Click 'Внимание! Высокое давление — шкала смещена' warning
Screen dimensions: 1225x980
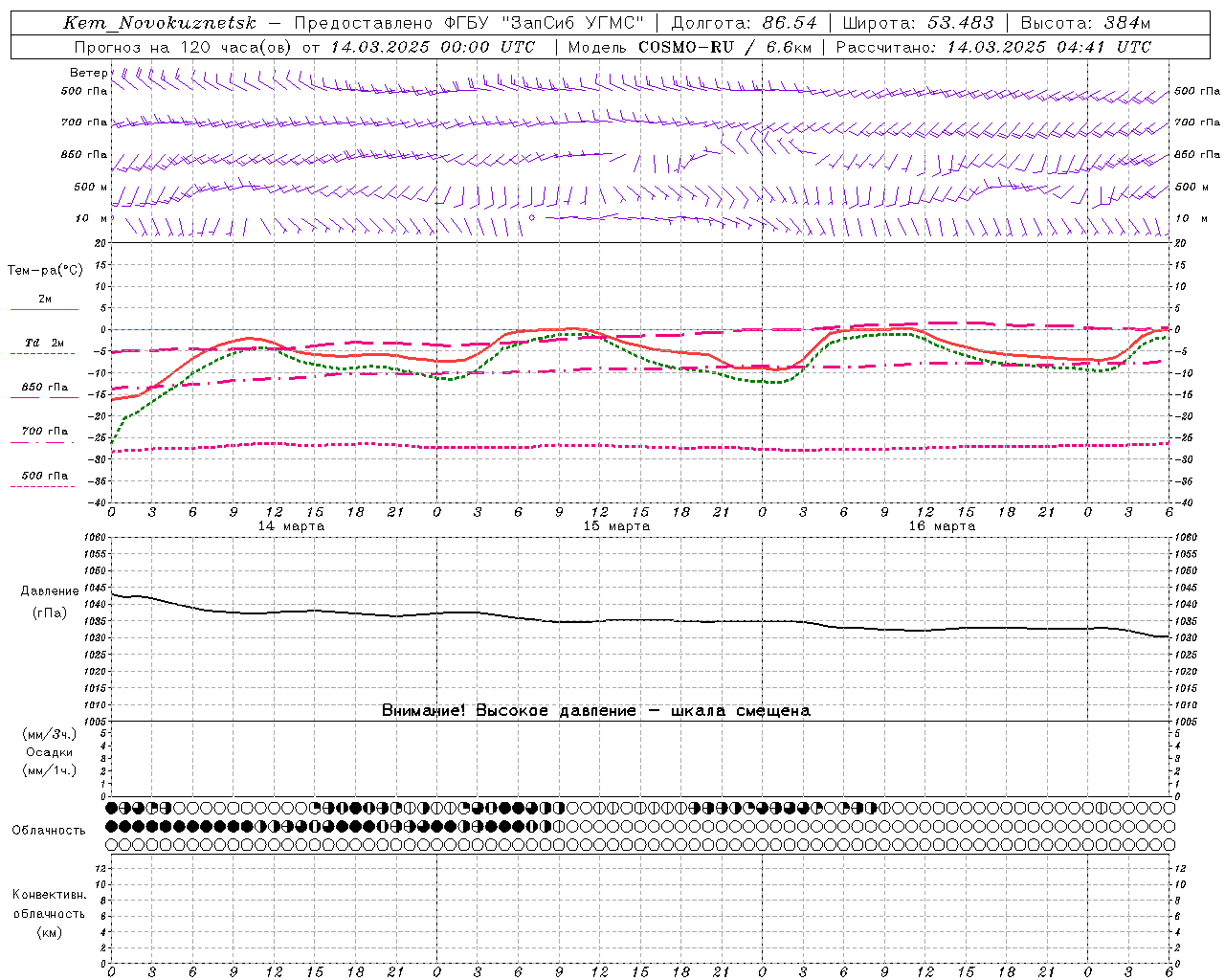(595, 711)
